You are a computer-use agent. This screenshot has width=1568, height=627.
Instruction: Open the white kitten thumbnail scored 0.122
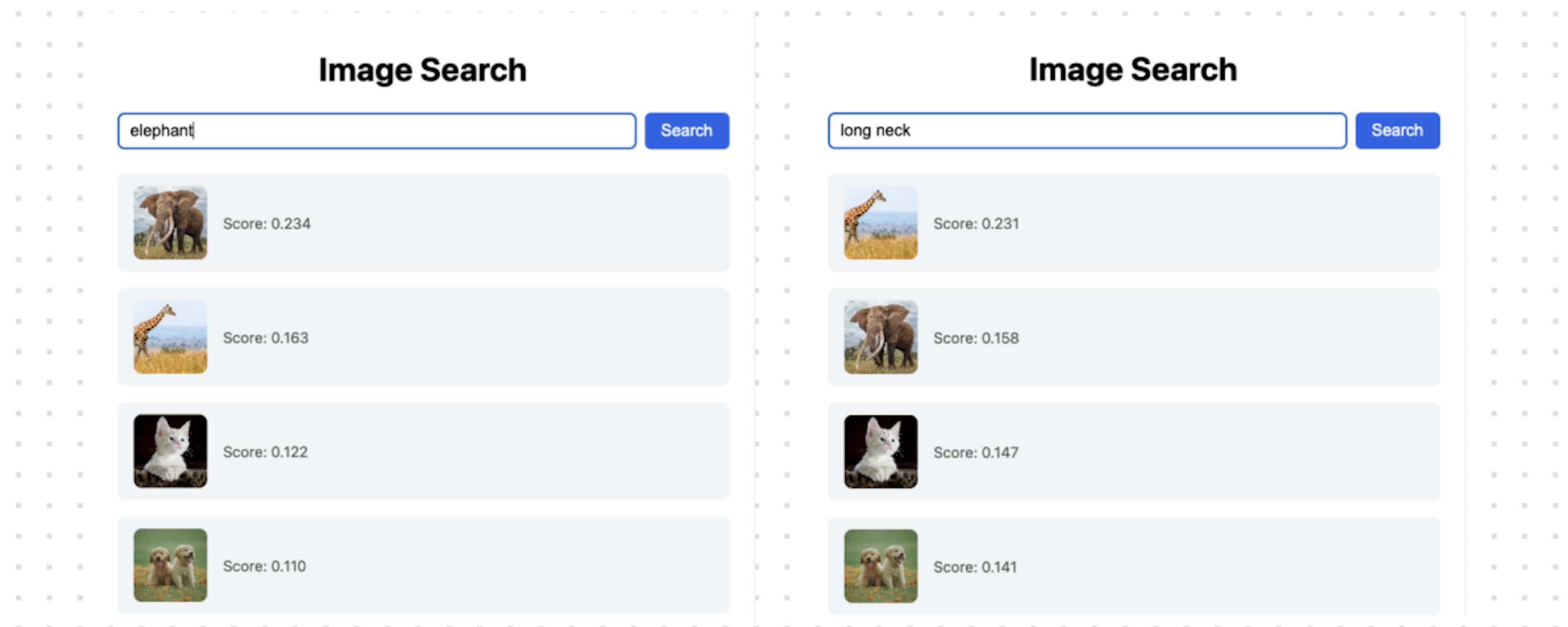coord(170,451)
